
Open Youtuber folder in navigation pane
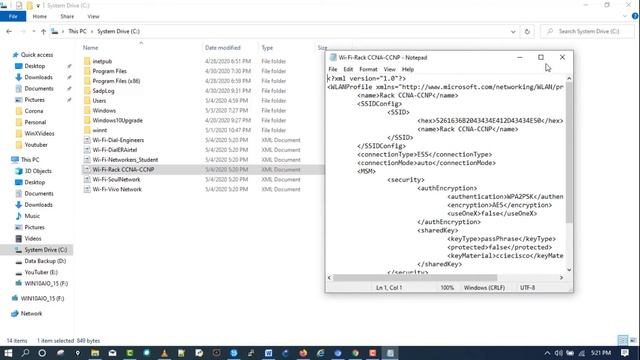36,145
